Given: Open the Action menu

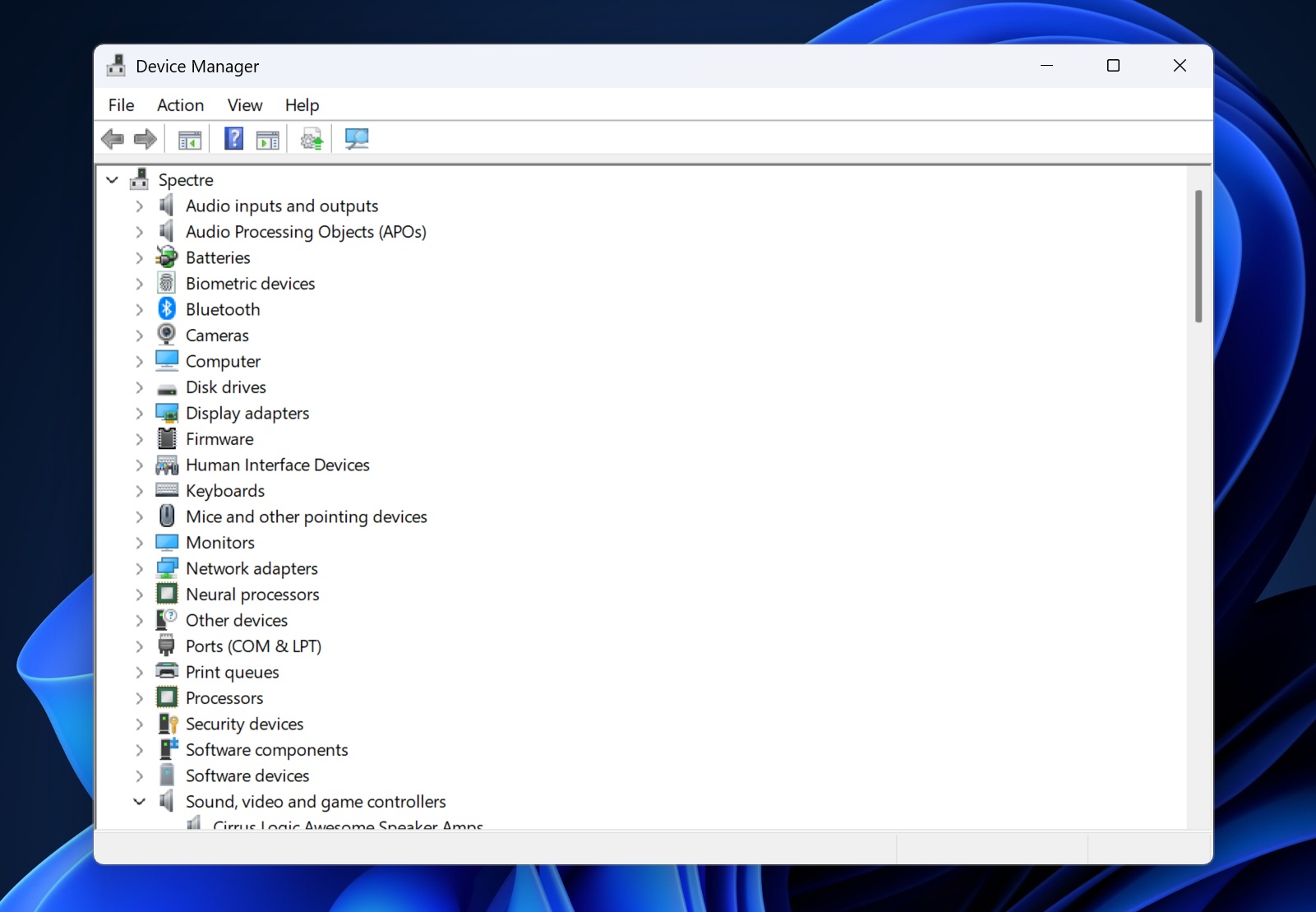Looking at the screenshot, I should click(x=180, y=105).
